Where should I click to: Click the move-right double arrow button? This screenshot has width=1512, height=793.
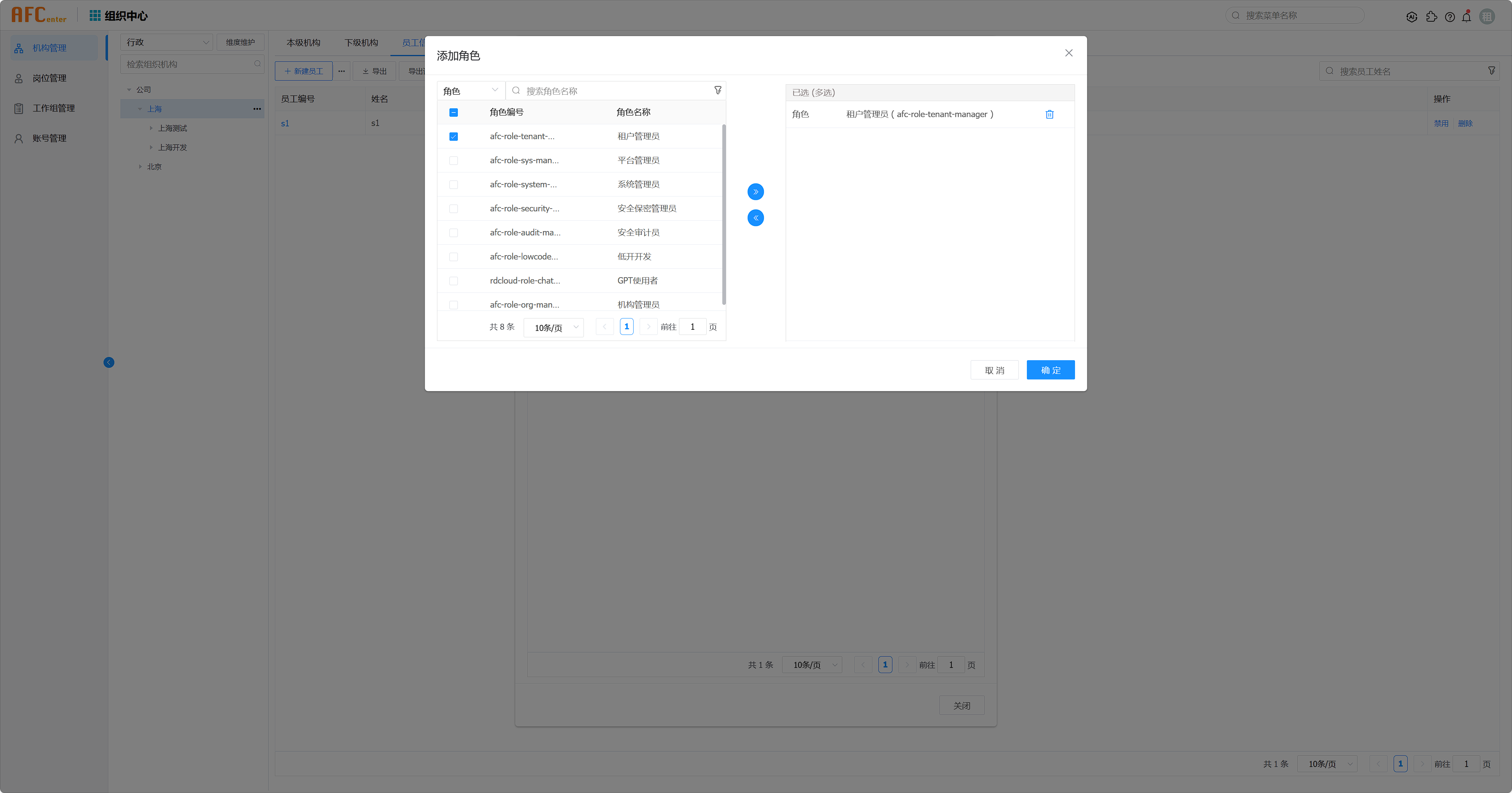[x=756, y=192]
